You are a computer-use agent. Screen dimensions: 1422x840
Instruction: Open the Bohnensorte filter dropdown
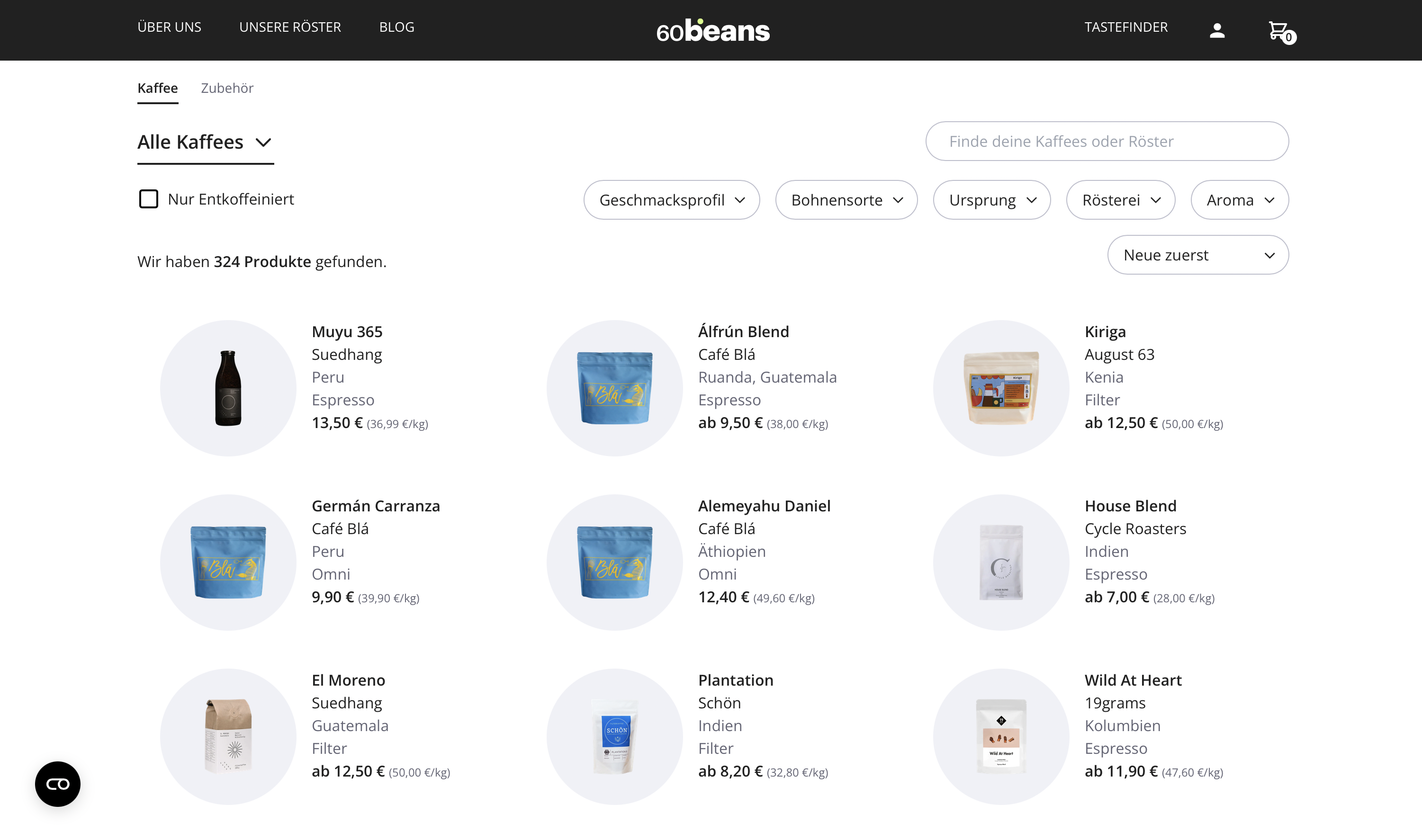tap(846, 200)
